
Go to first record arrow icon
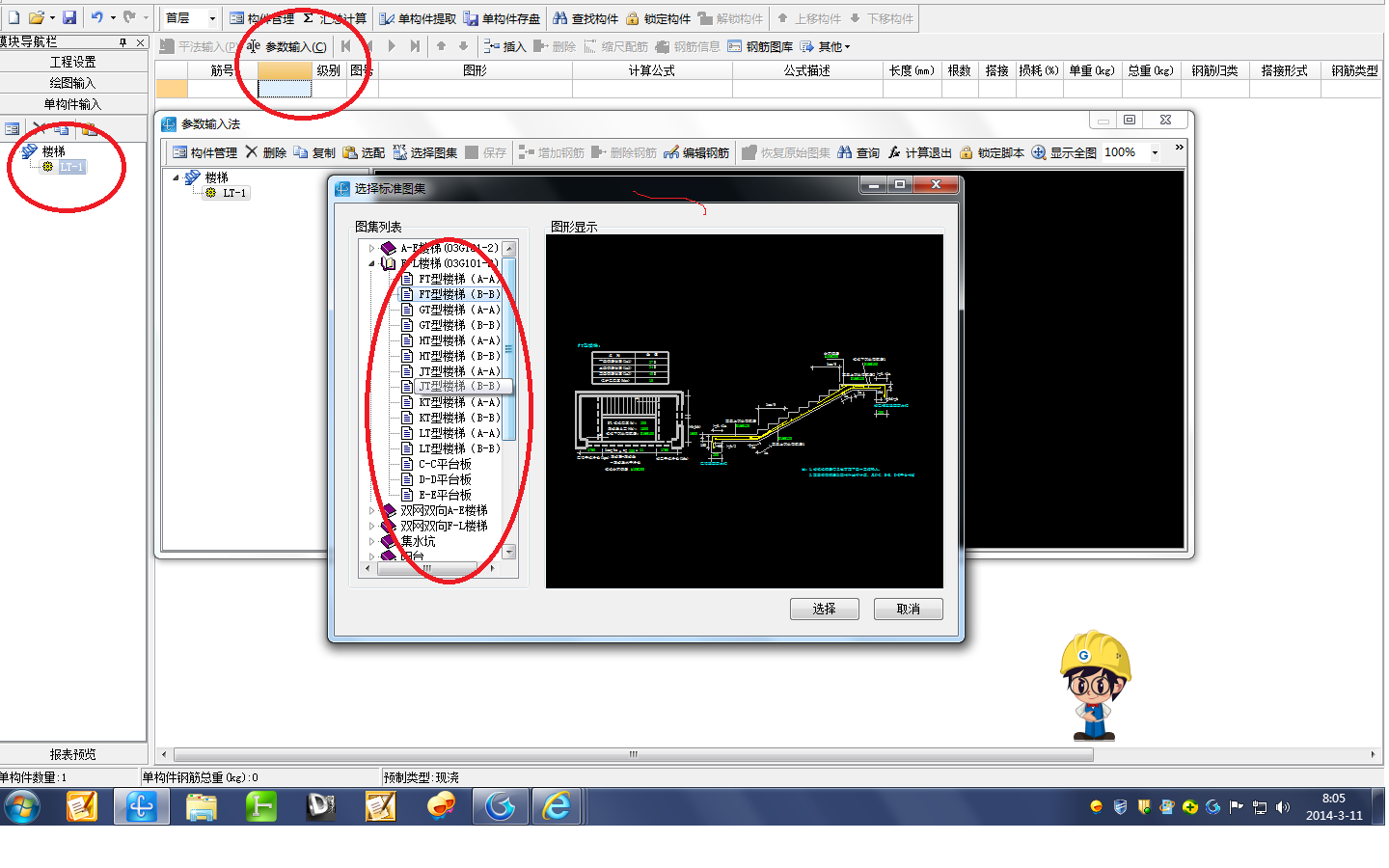(345, 46)
